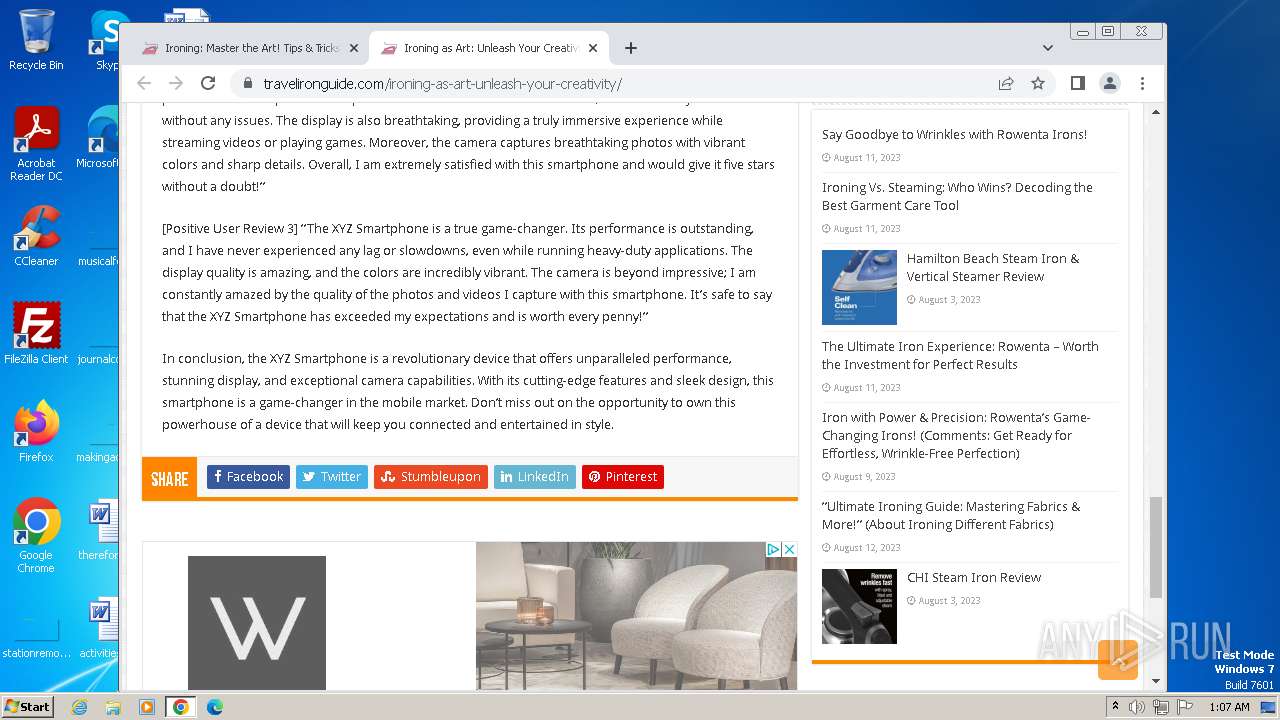Click the taskbar clock 1:07 AM
Screen dimensions: 1280x720
click(x=1229, y=707)
